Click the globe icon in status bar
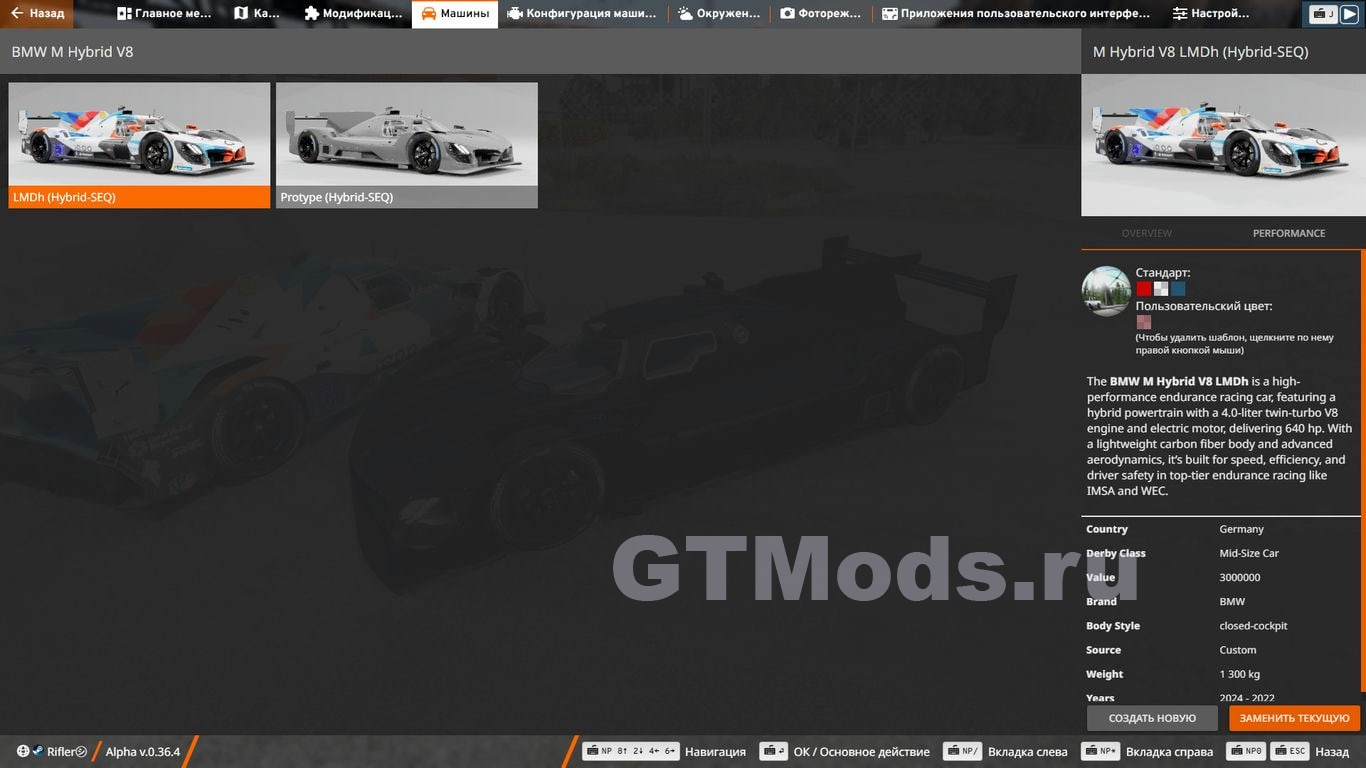 tap(22, 751)
